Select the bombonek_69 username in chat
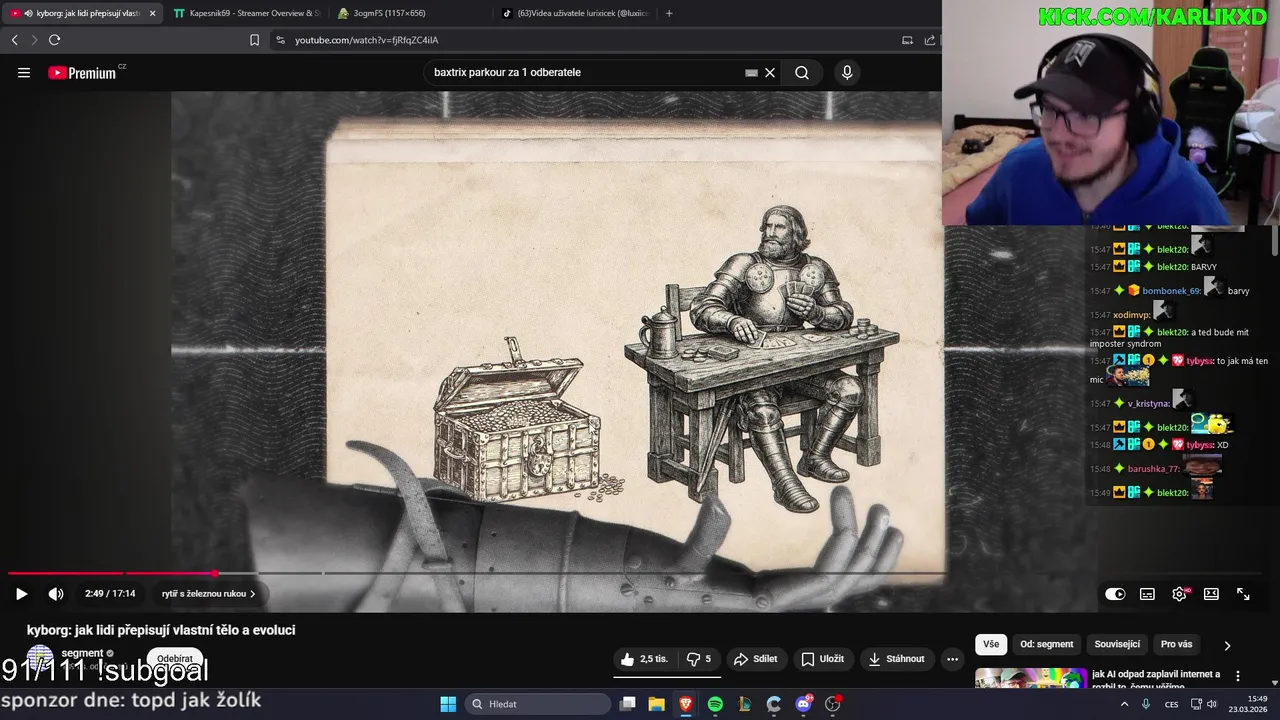Screen dimensions: 1280x720 coord(1171,291)
